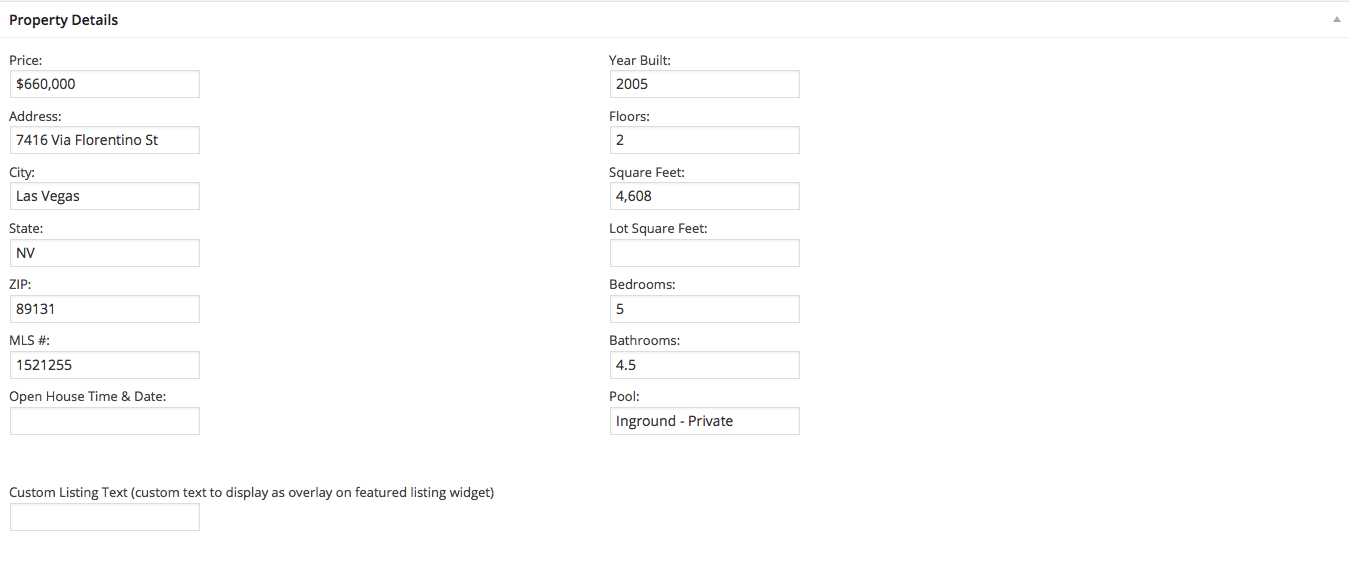Click the Open House Time & Date label
The image size is (1349, 578).
point(88,396)
